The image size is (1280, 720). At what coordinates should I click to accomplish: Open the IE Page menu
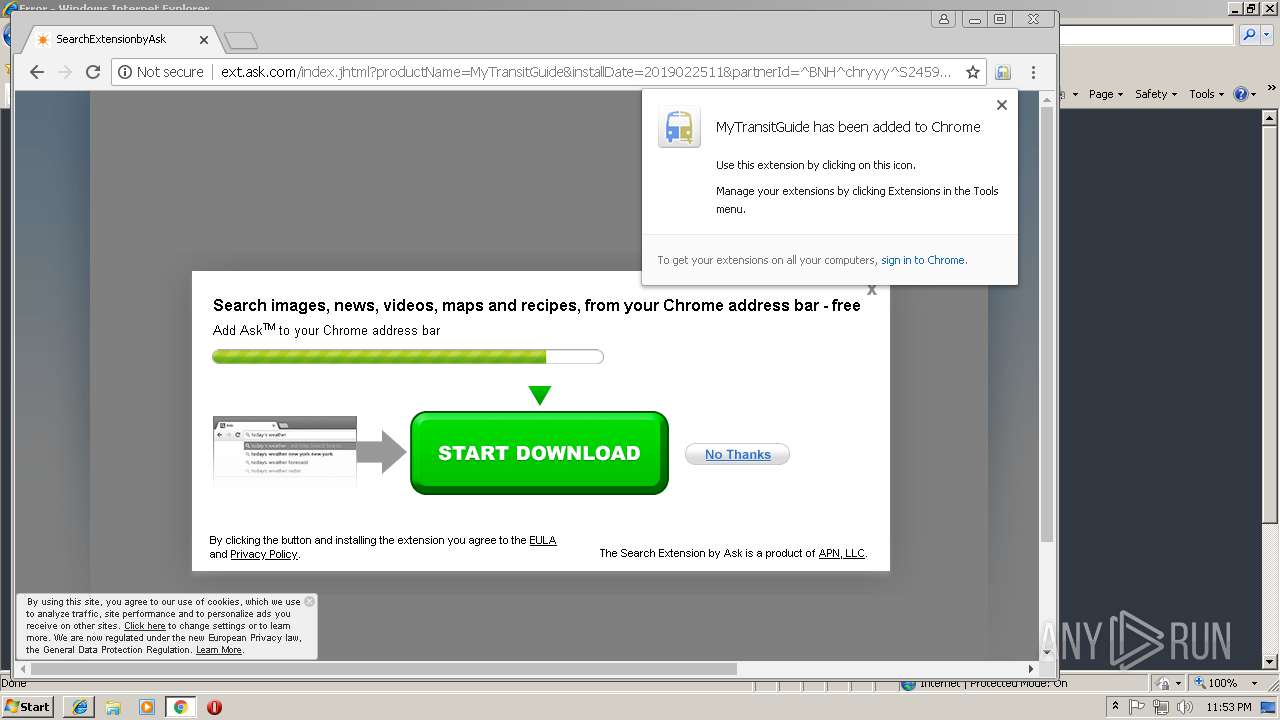1105,94
